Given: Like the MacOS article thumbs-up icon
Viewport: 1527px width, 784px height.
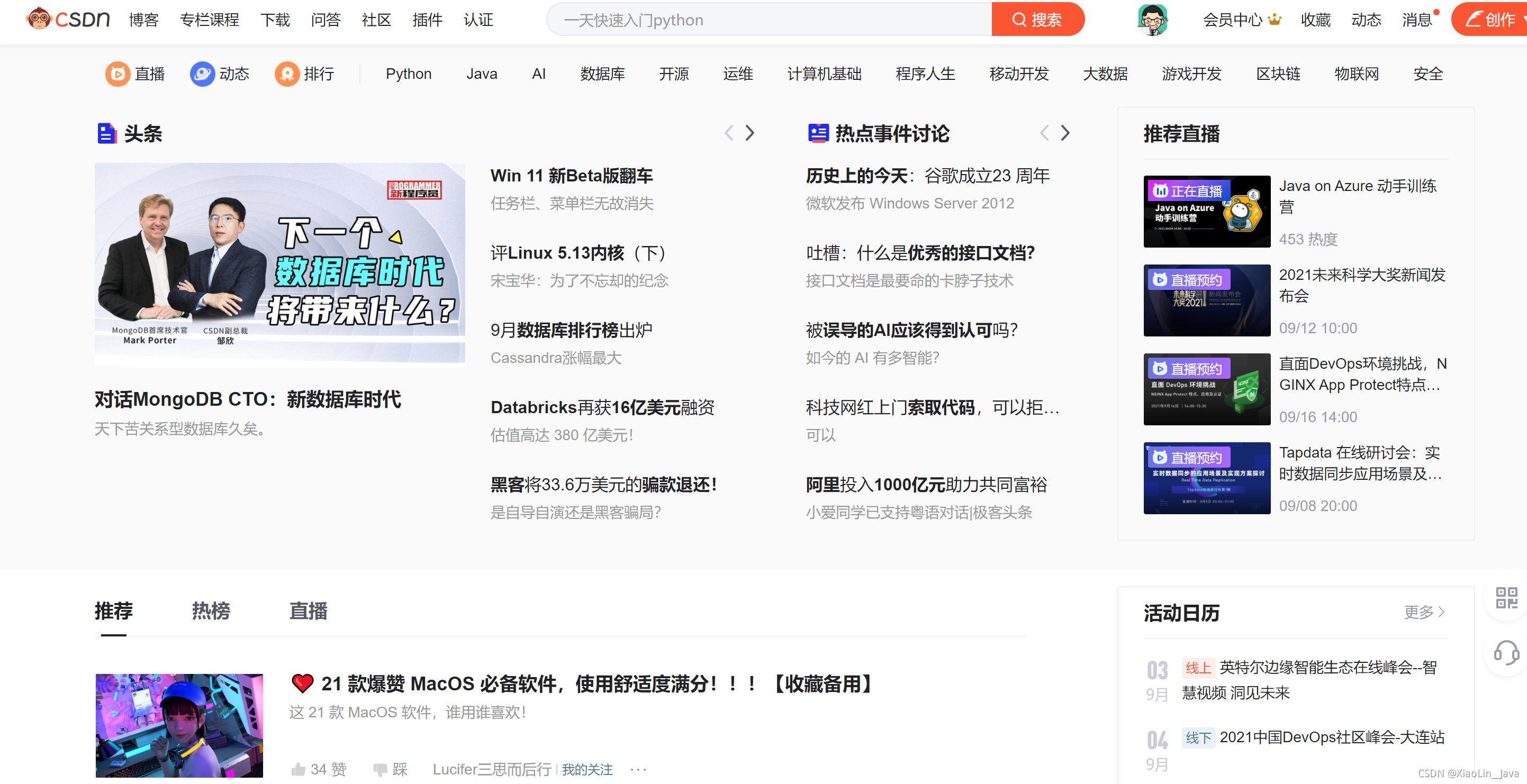Looking at the screenshot, I should pyautogui.click(x=297, y=769).
